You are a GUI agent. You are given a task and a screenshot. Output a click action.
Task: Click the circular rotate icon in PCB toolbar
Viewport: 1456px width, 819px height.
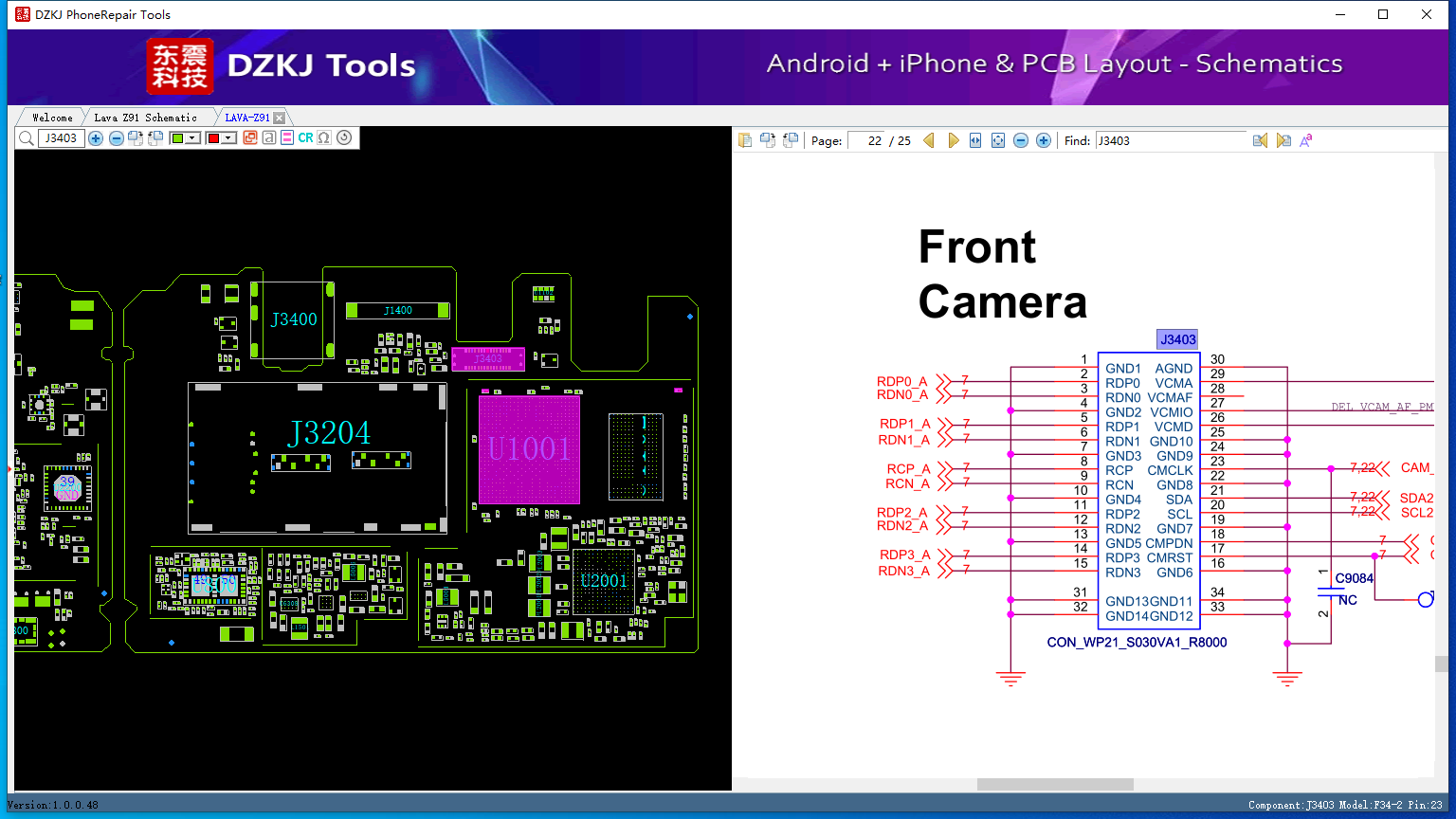(344, 138)
